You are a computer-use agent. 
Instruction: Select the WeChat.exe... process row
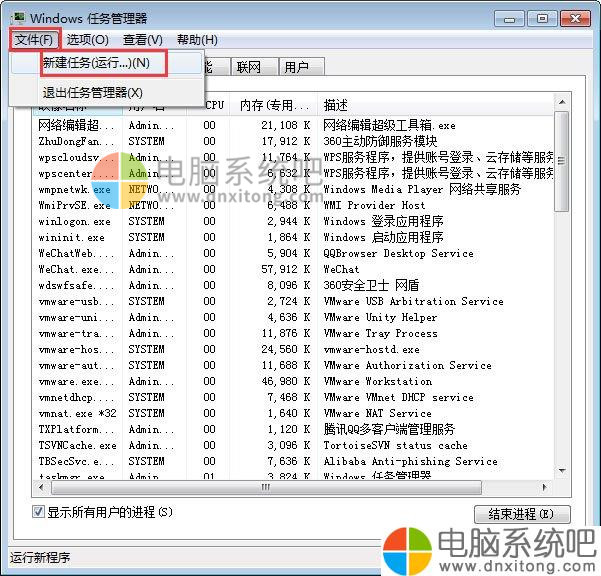[x=293, y=269]
